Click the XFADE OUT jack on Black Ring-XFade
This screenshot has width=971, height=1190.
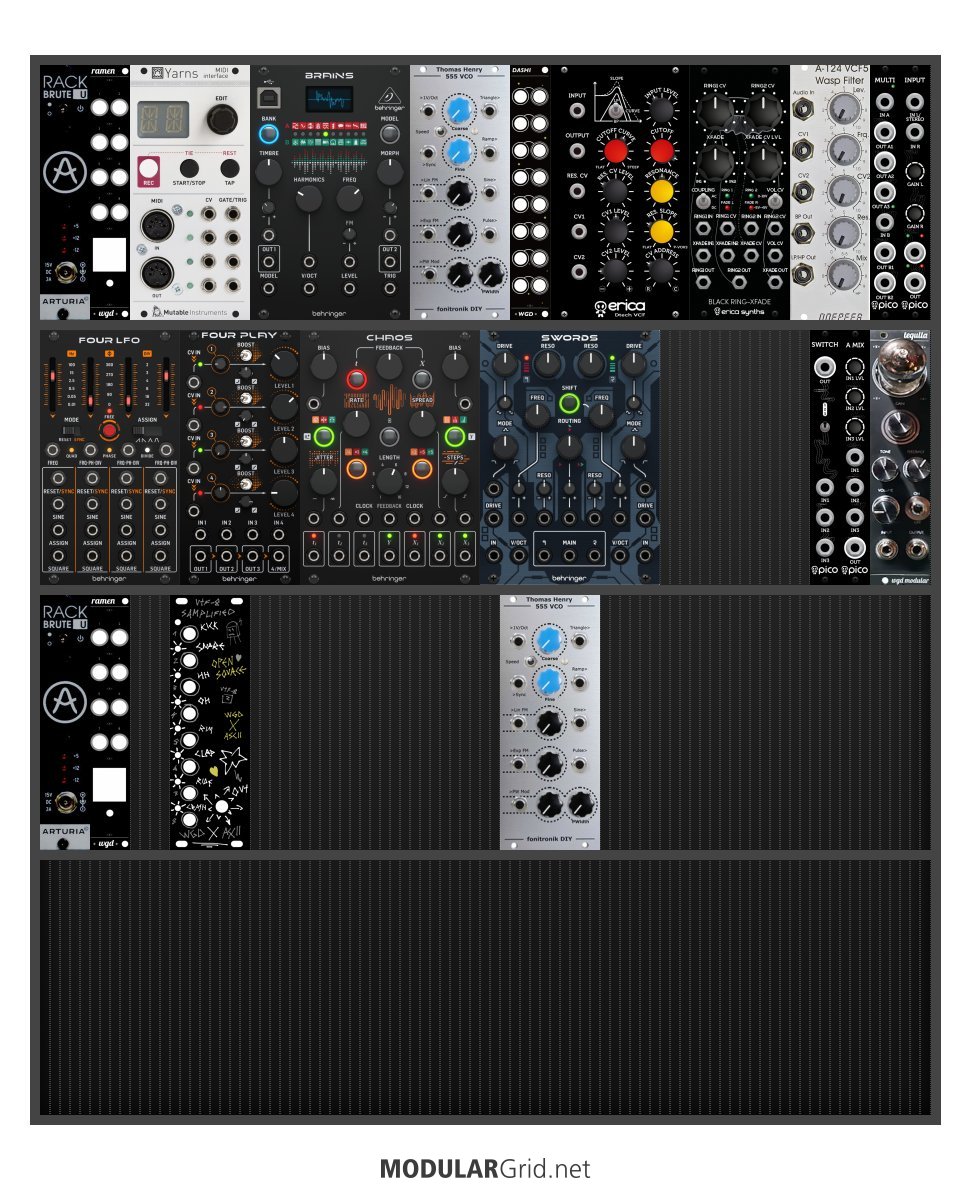click(774, 282)
